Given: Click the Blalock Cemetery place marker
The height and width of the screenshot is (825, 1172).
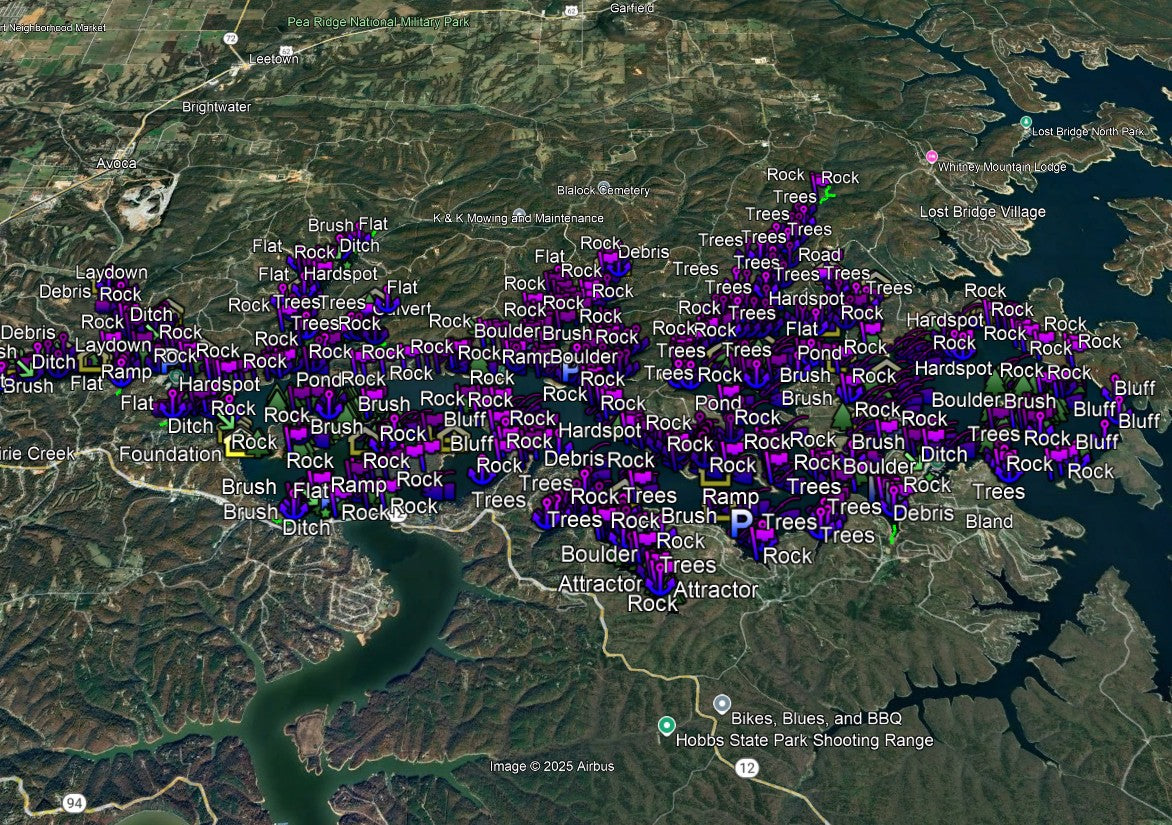Looking at the screenshot, I should 603,189.
